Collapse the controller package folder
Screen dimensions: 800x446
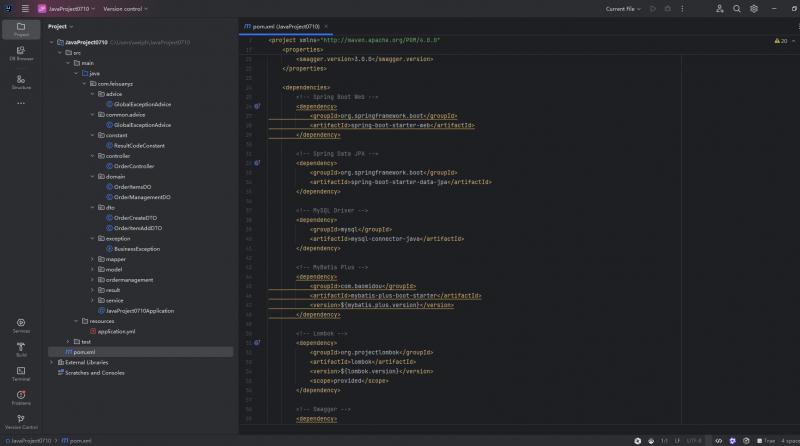tap(93, 156)
